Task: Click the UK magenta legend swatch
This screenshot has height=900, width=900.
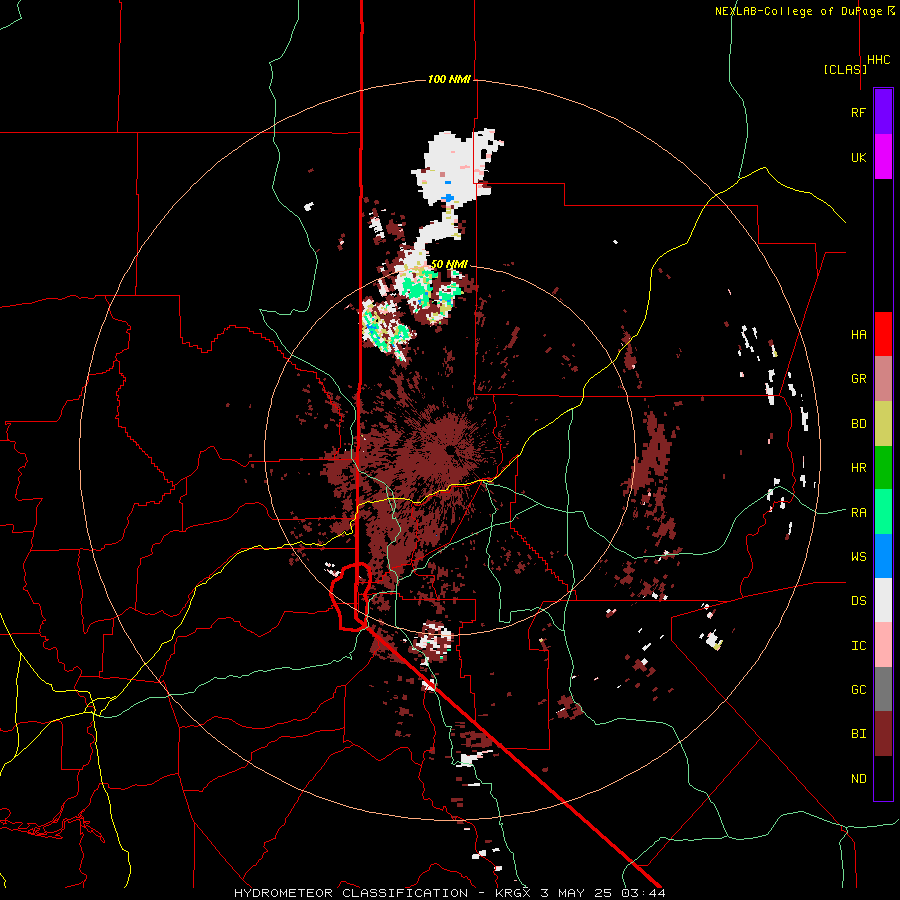Action: point(883,157)
